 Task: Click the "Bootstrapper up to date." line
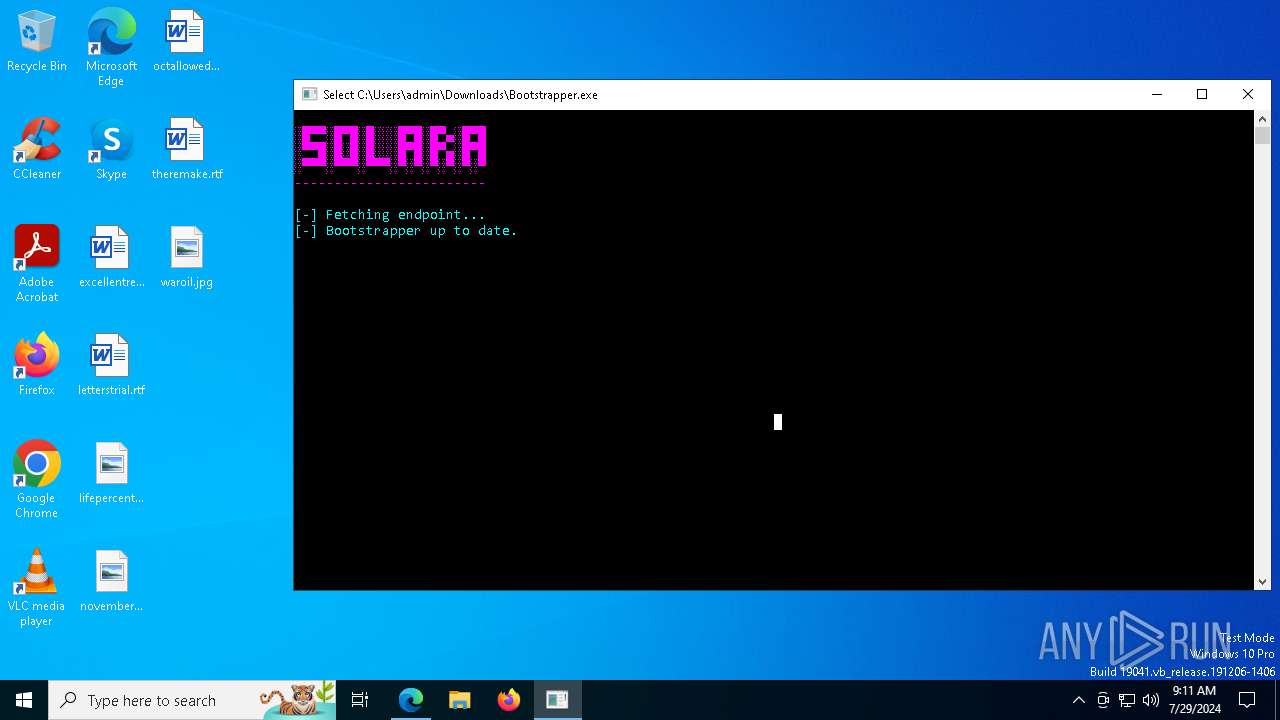coord(406,230)
